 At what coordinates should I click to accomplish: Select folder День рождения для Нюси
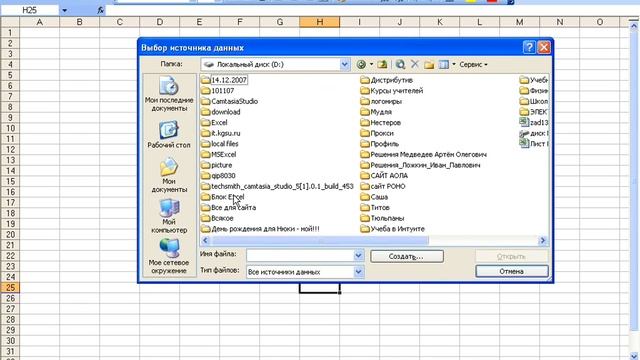pos(260,229)
